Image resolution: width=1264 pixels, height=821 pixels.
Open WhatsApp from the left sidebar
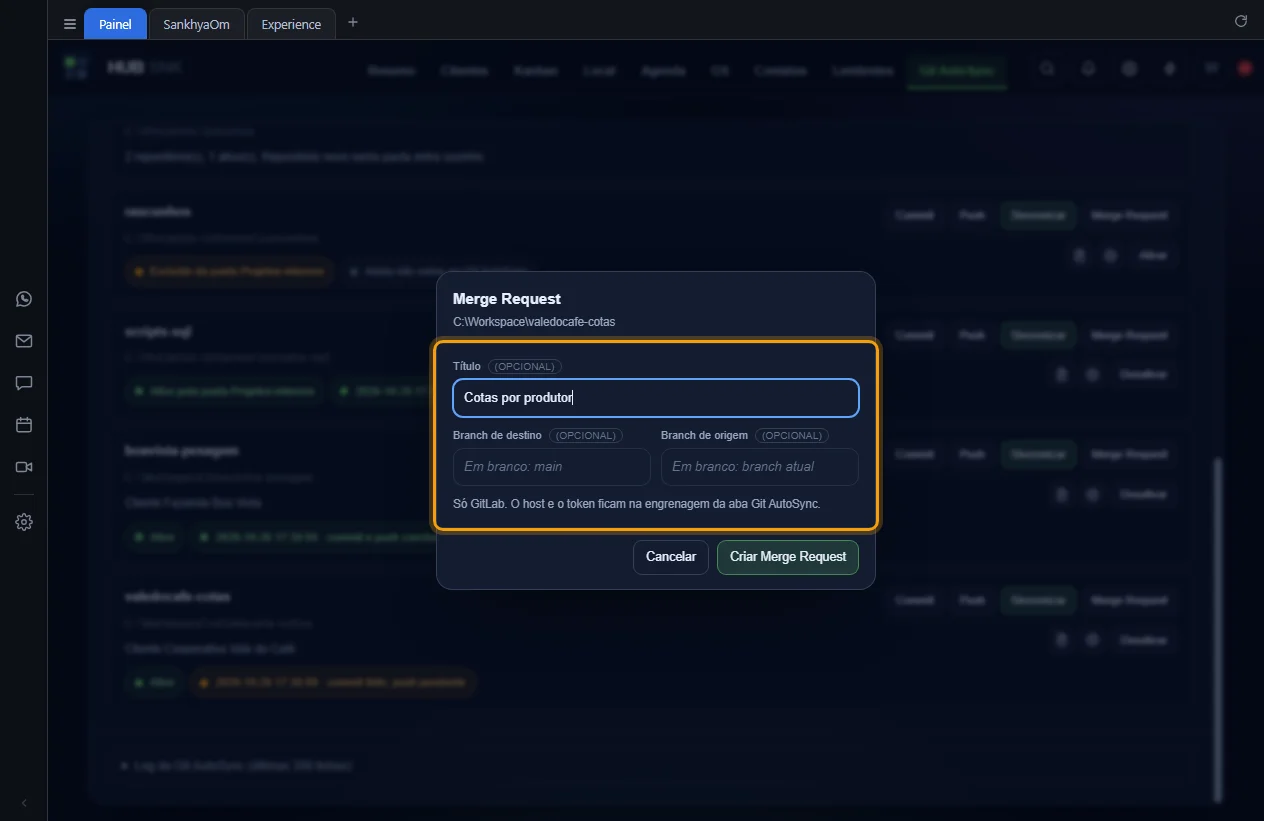point(24,299)
